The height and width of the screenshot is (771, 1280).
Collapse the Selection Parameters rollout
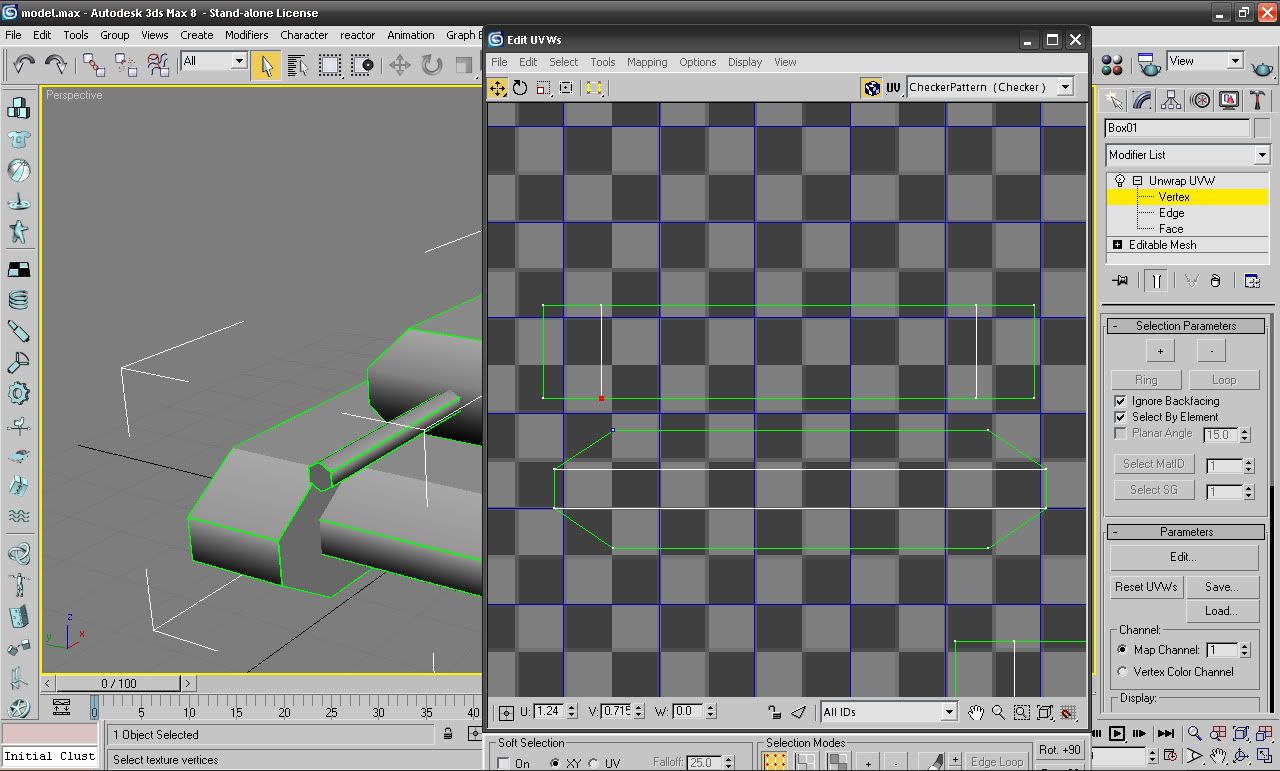click(1186, 326)
